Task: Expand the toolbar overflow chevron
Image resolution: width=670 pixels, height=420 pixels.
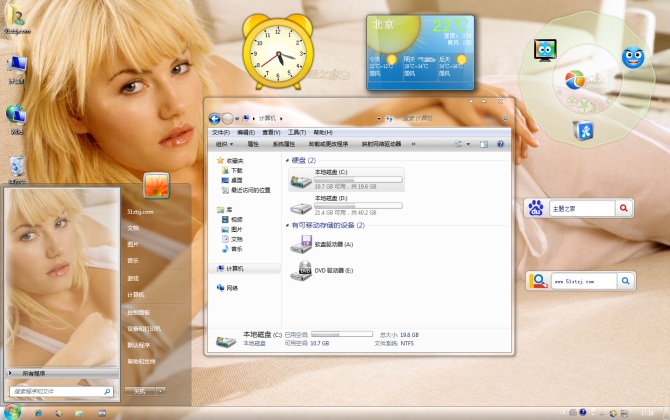Action: pos(413,144)
